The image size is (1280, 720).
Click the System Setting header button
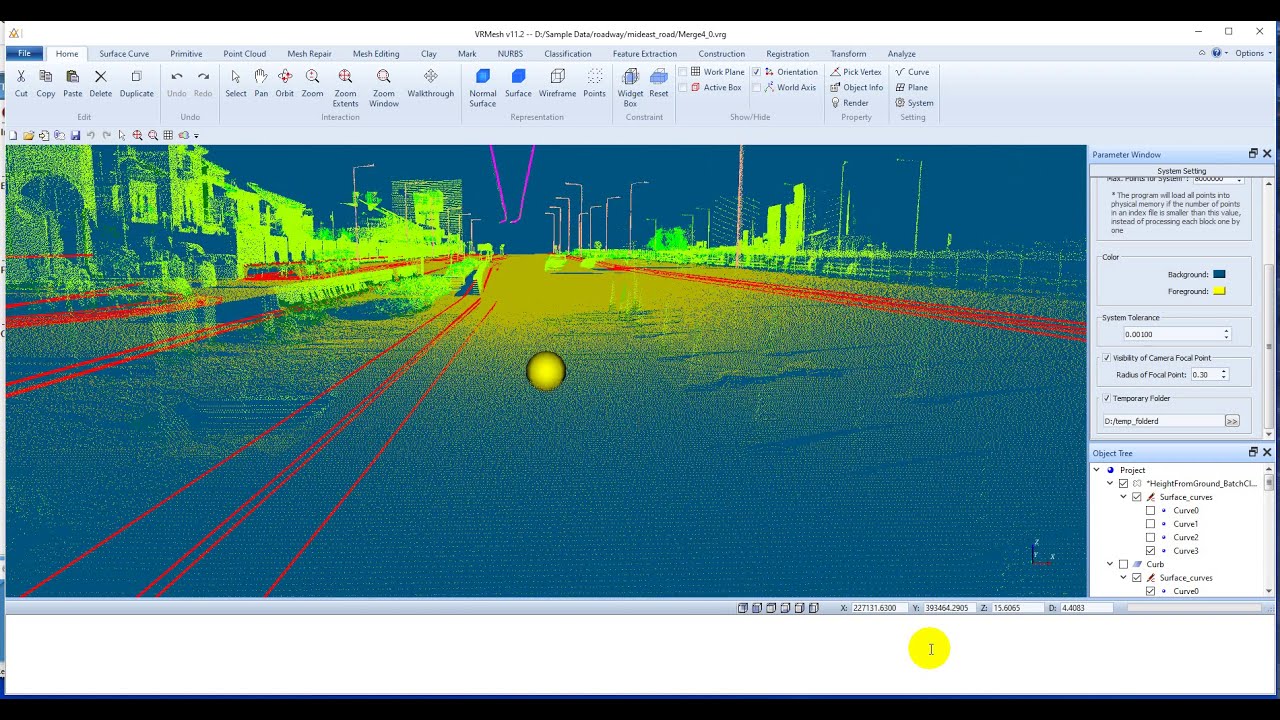click(1181, 171)
